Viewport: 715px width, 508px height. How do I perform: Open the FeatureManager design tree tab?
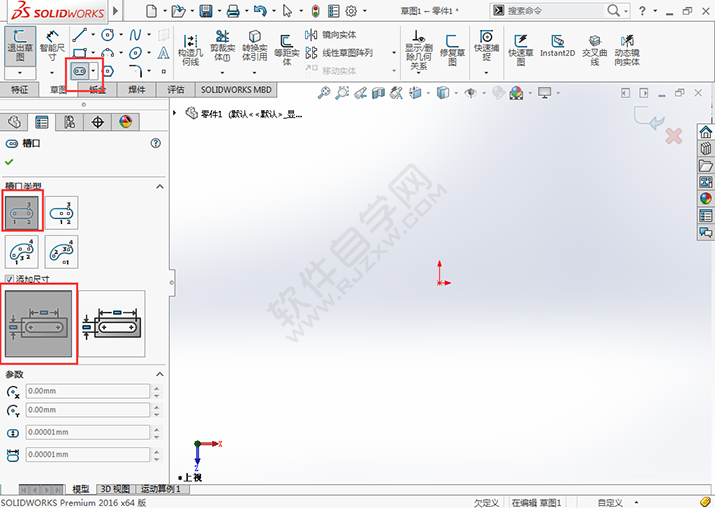(x=14, y=122)
